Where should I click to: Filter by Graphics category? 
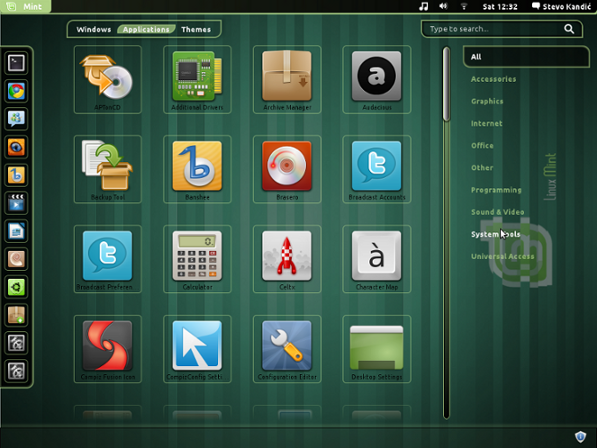[x=487, y=101]
